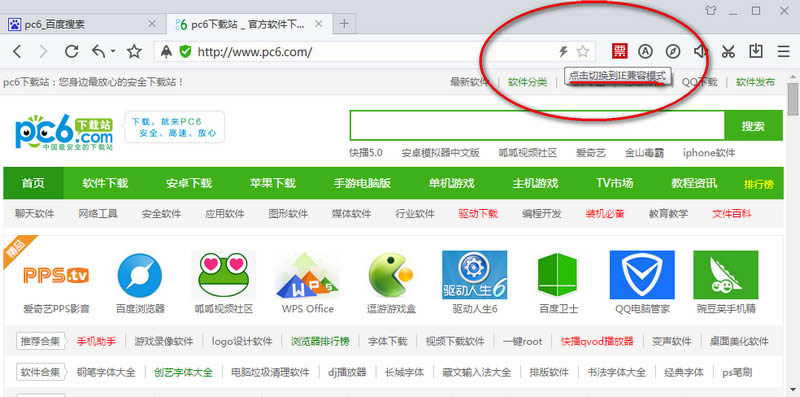
Task: Reload the page with refresh icon
Action: (71, 51)
